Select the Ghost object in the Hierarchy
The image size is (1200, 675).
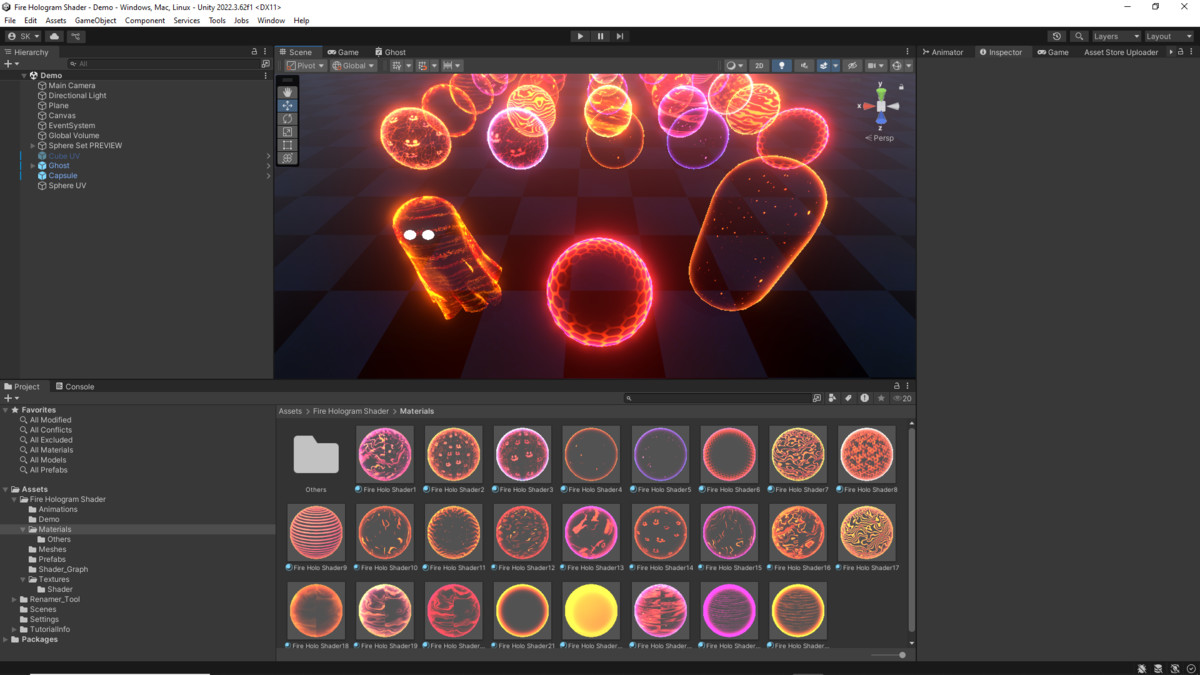pyautogui.click(x=62, y=165)
